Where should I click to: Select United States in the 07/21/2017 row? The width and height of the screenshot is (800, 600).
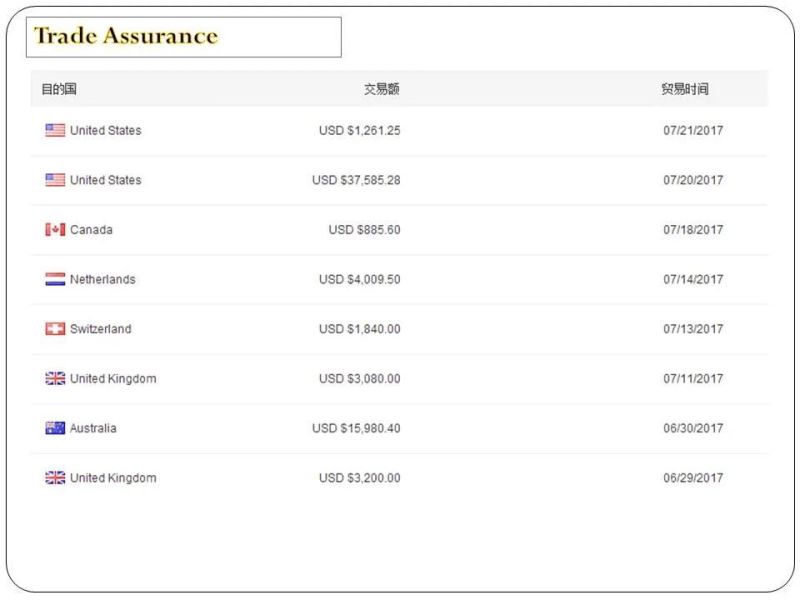click(x=106, y=130)
